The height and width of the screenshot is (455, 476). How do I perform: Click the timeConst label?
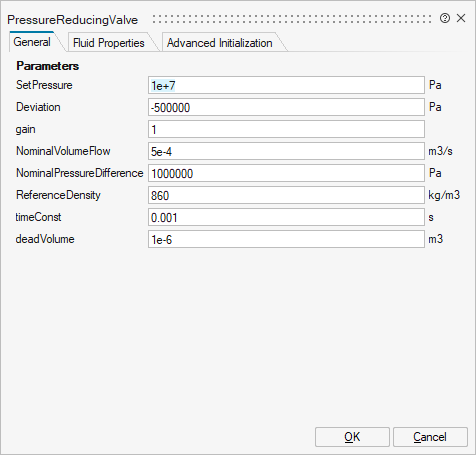click(x=38, y=217)
